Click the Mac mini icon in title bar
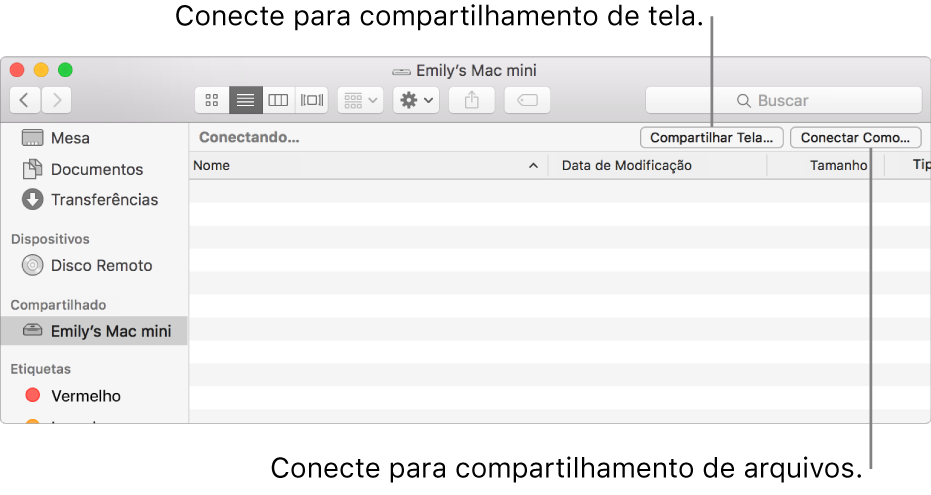 (401, 72)
